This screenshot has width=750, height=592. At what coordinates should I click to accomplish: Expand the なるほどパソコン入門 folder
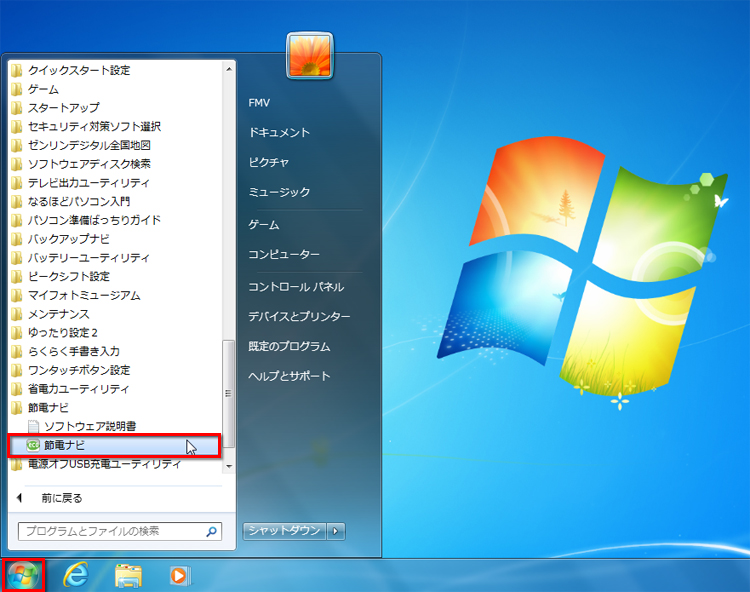71,201
